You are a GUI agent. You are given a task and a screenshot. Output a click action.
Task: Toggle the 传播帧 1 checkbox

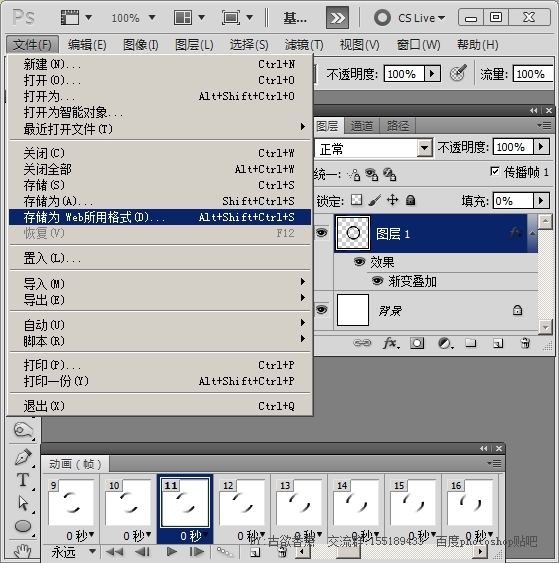tap(495, 172)
